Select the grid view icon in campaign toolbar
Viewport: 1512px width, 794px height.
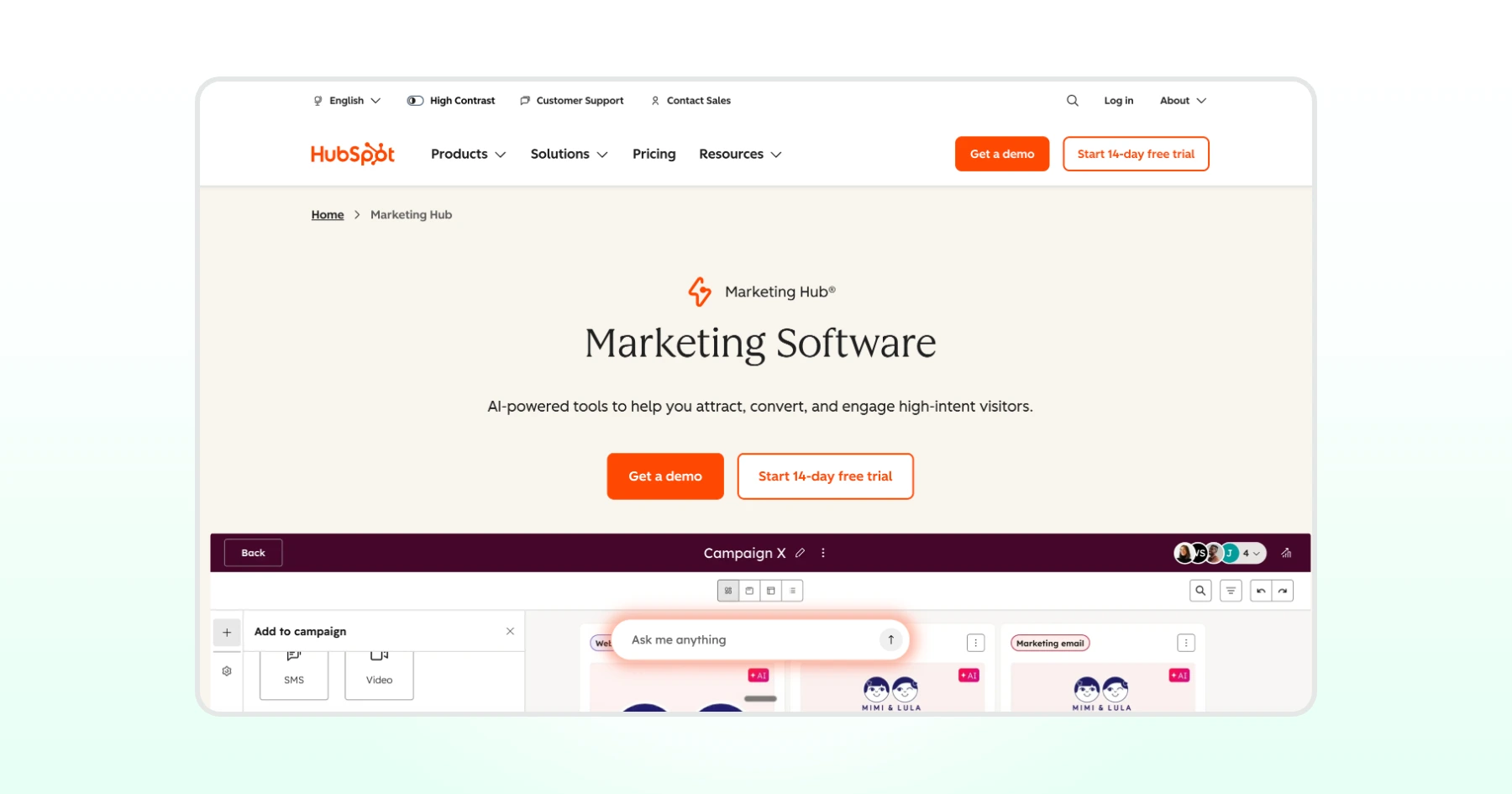728,591
